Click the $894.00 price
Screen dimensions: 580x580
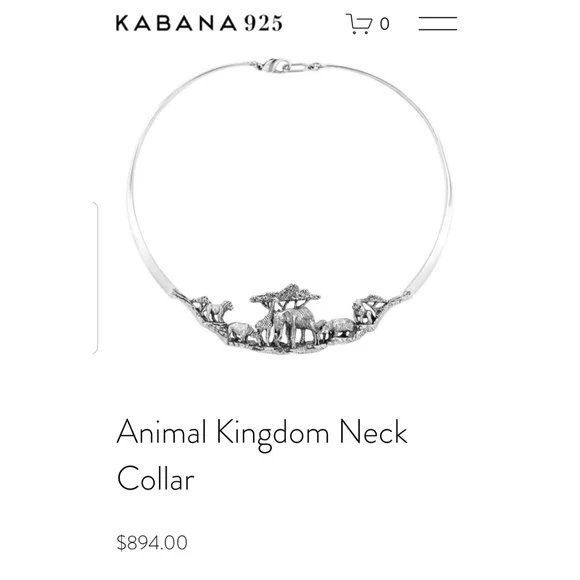pyautogui.click(x=152, y=543)
